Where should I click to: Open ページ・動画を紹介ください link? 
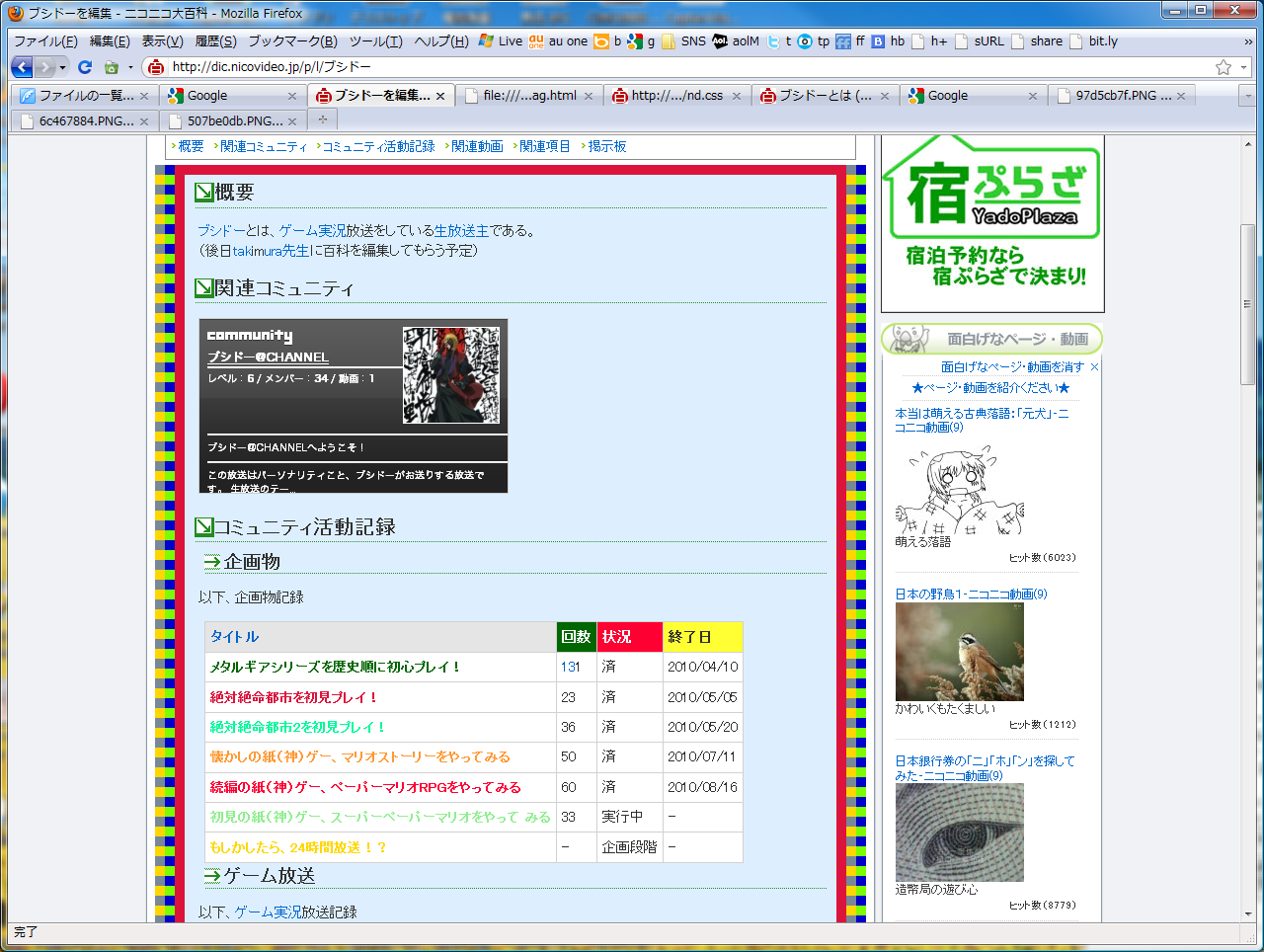990,388
